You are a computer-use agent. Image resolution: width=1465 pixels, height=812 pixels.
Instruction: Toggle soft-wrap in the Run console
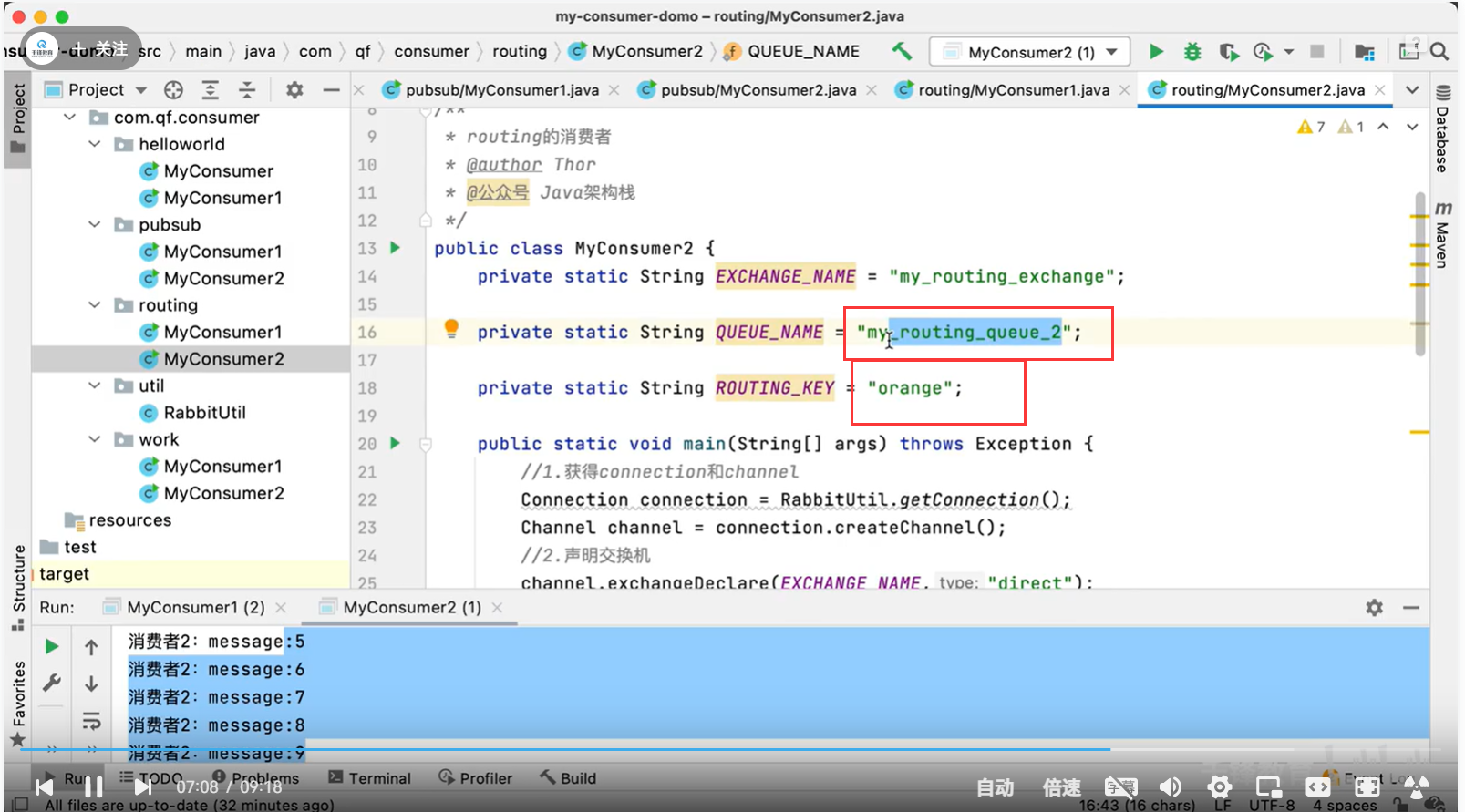(x=91, y=721)
